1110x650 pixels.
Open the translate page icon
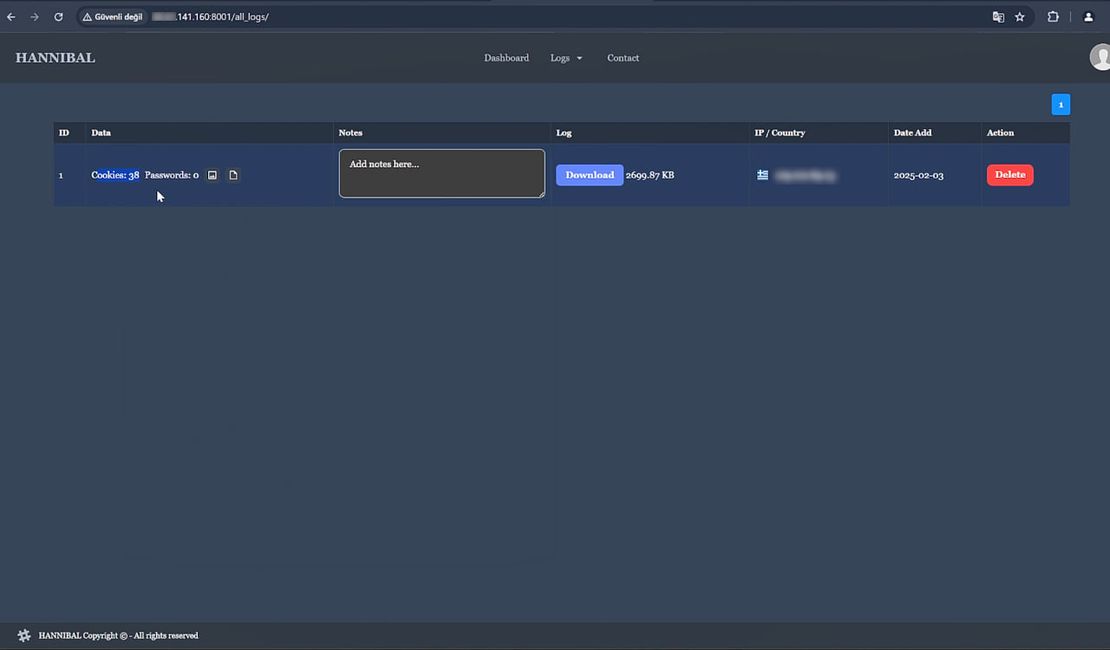point(997,17)
